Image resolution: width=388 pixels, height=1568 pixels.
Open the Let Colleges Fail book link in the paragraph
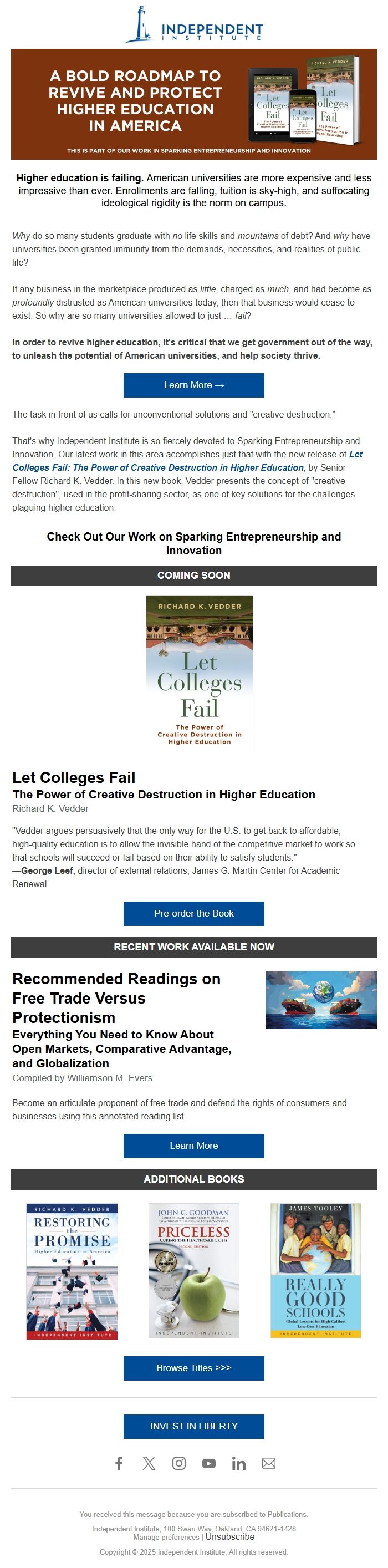(187, 461)
